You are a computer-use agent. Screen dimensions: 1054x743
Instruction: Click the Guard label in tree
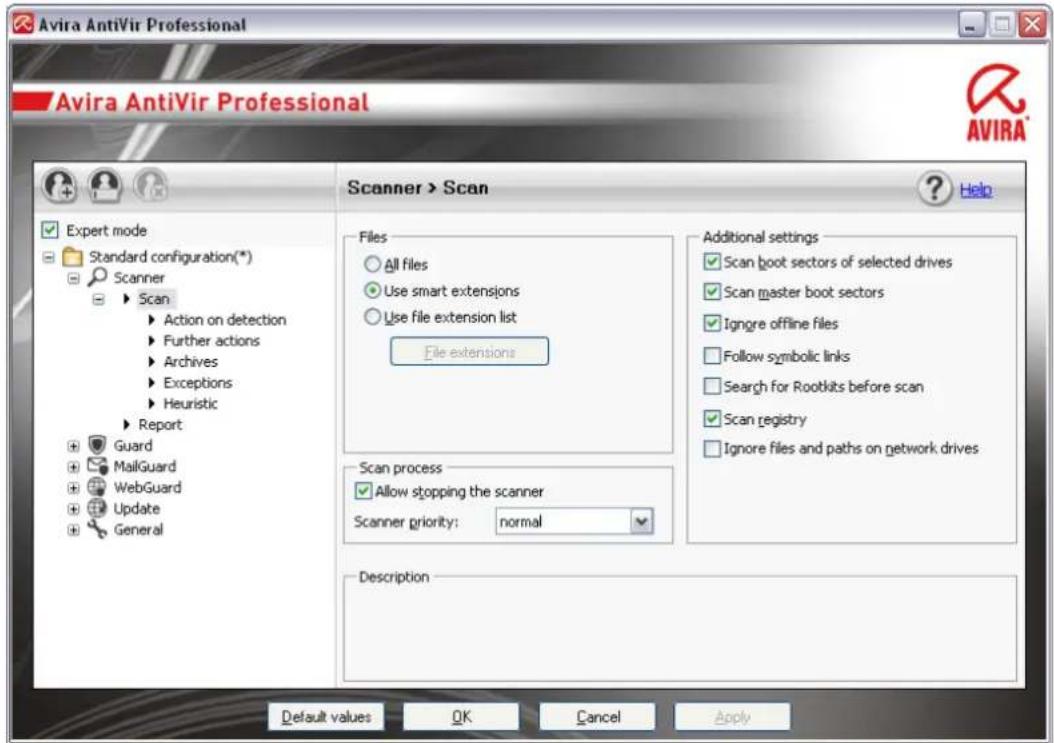pyautogui.click(x=132, y=445)
